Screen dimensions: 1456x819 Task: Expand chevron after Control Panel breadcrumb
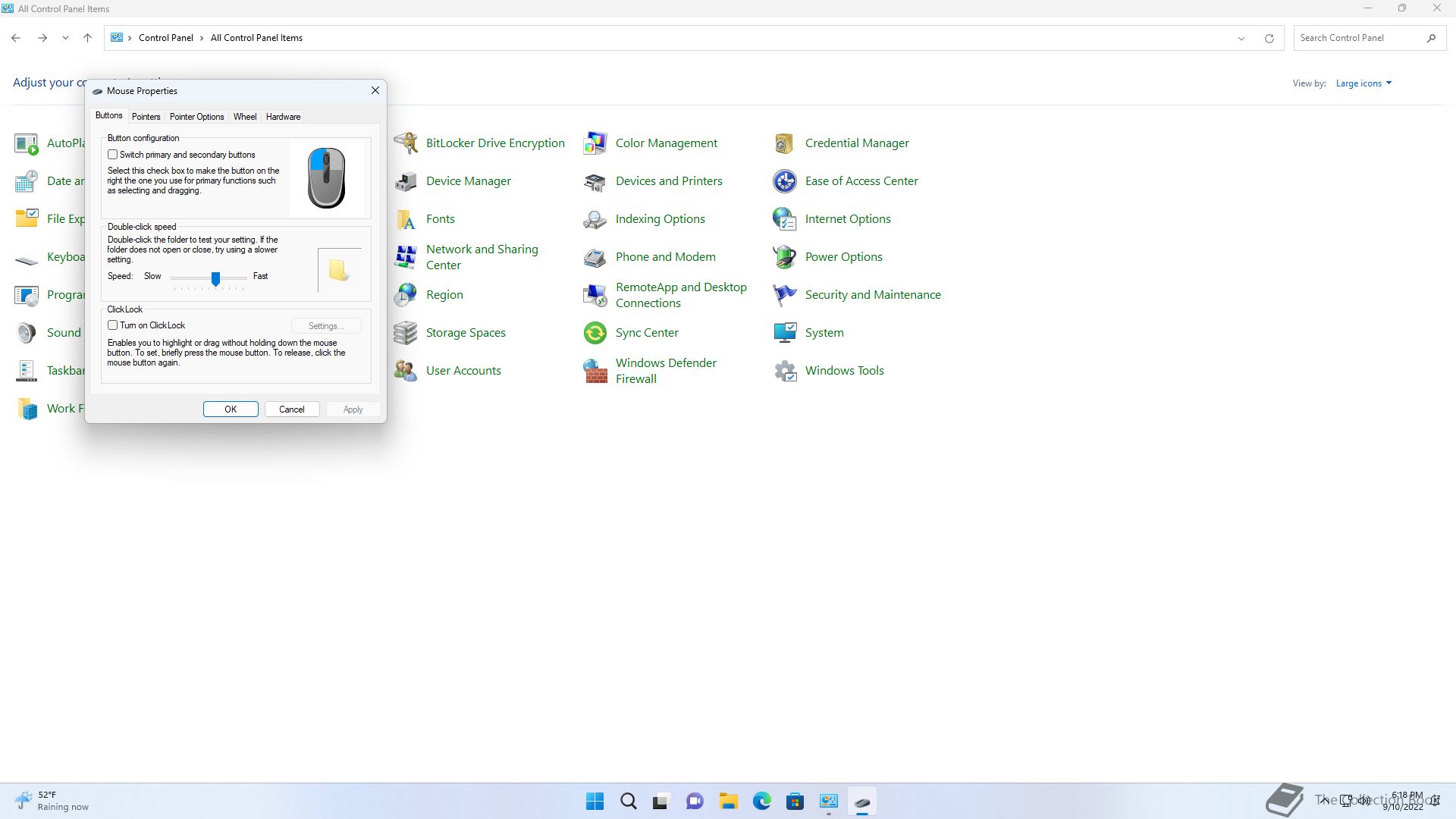coord(202,38)
